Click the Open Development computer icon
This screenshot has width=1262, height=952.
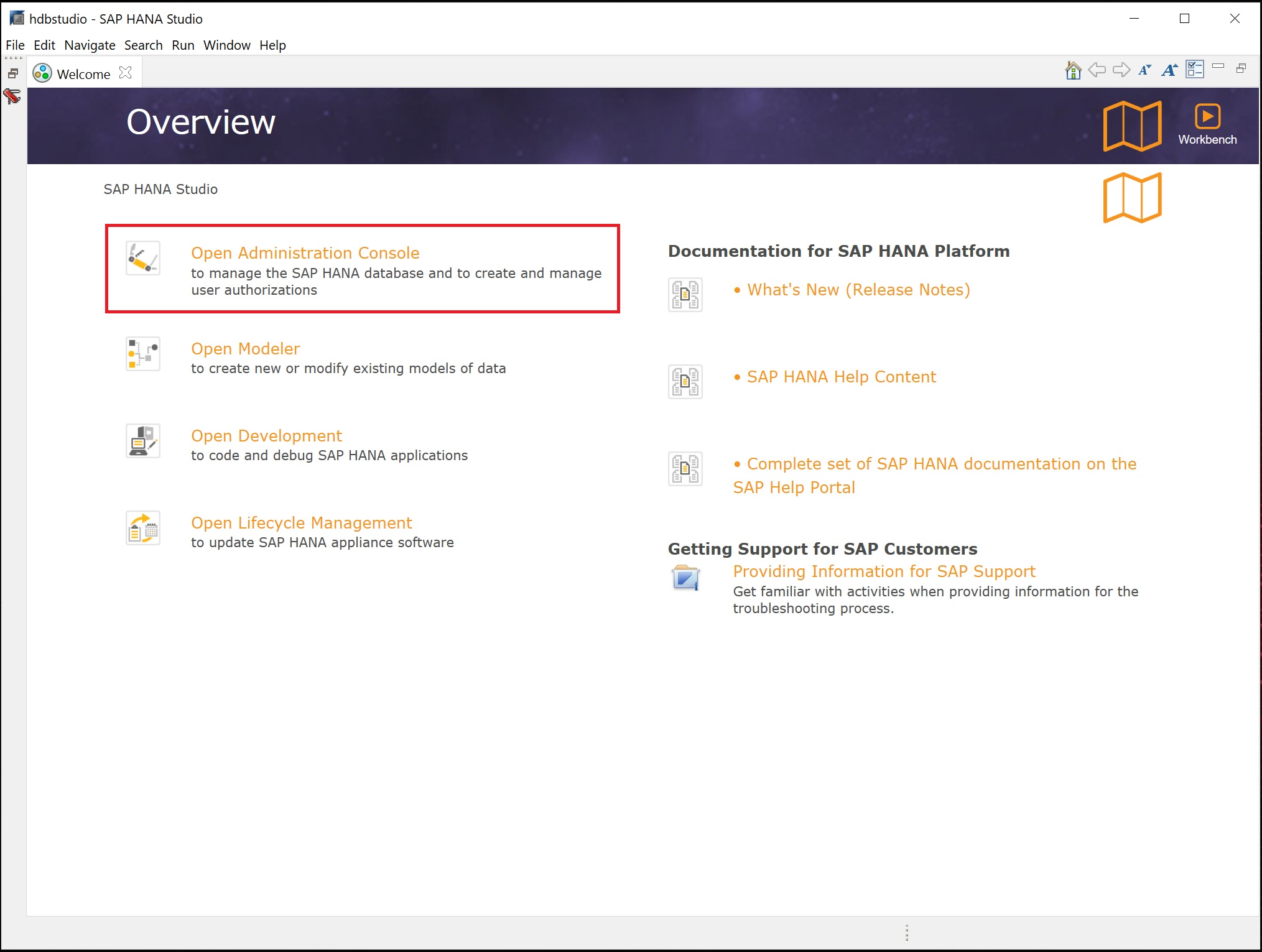pyautogui.click(x=143, y=441)
